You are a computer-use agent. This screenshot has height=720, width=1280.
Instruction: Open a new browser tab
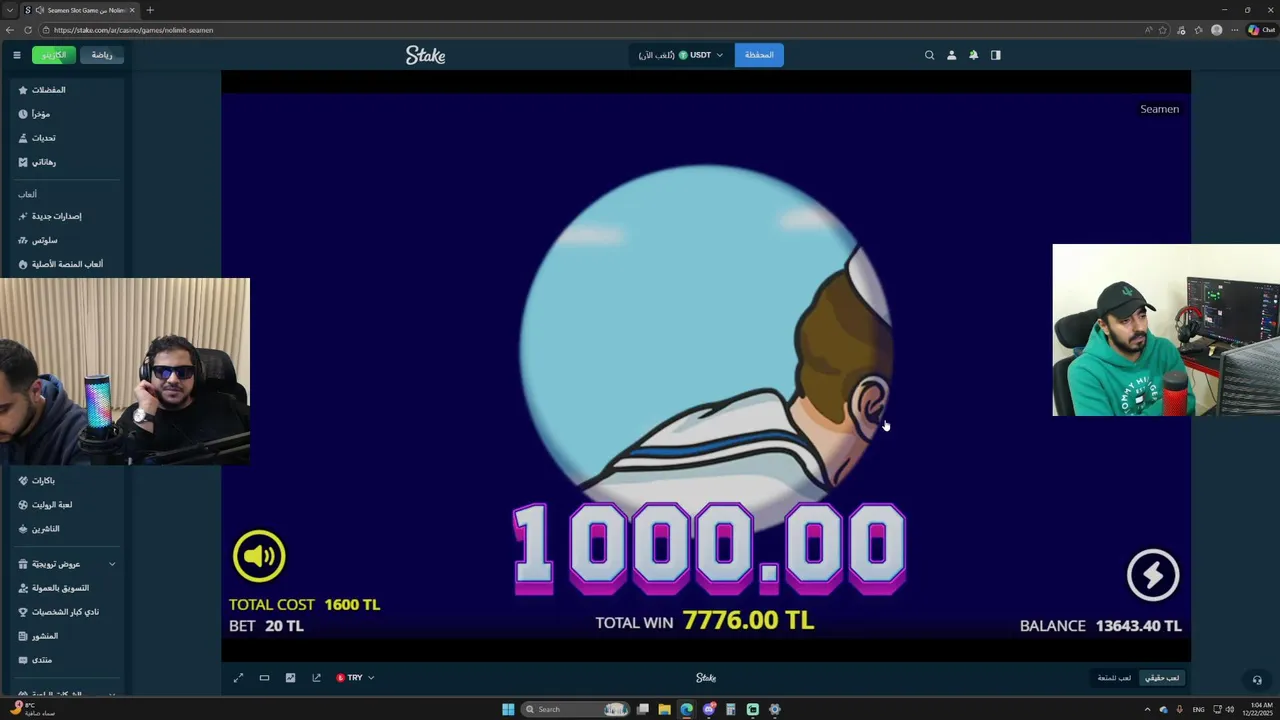coord(150,10)
